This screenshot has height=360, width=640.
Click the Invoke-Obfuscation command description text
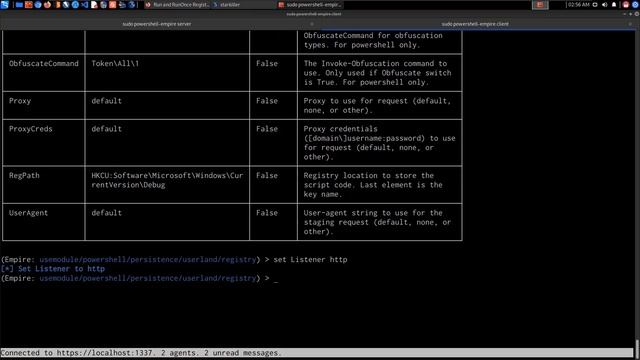pyautogui.click(x=378, y=73)
